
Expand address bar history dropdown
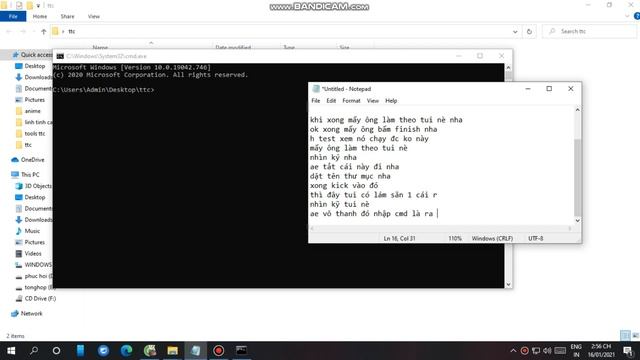click(x=515, y=31)
